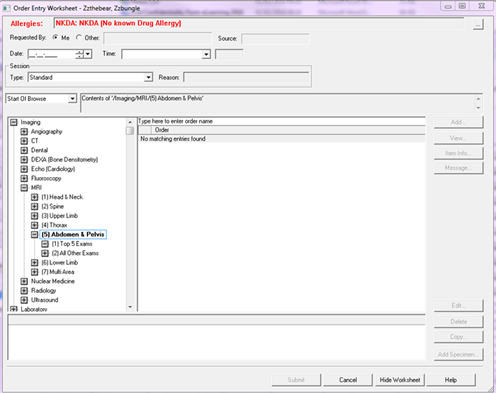Click the Help button

(451, 380)
